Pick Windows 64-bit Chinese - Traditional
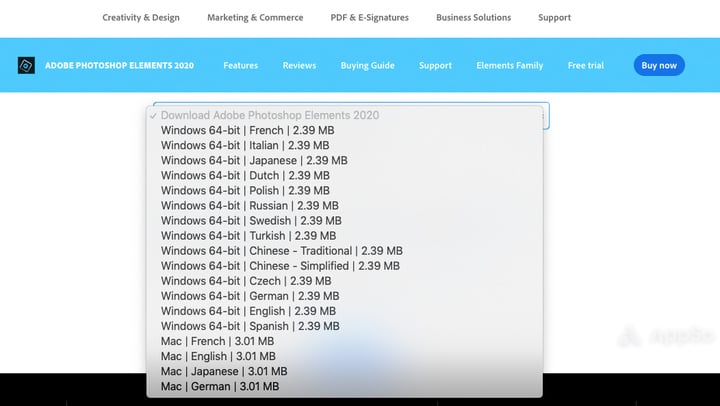 [x=344, y=251]
